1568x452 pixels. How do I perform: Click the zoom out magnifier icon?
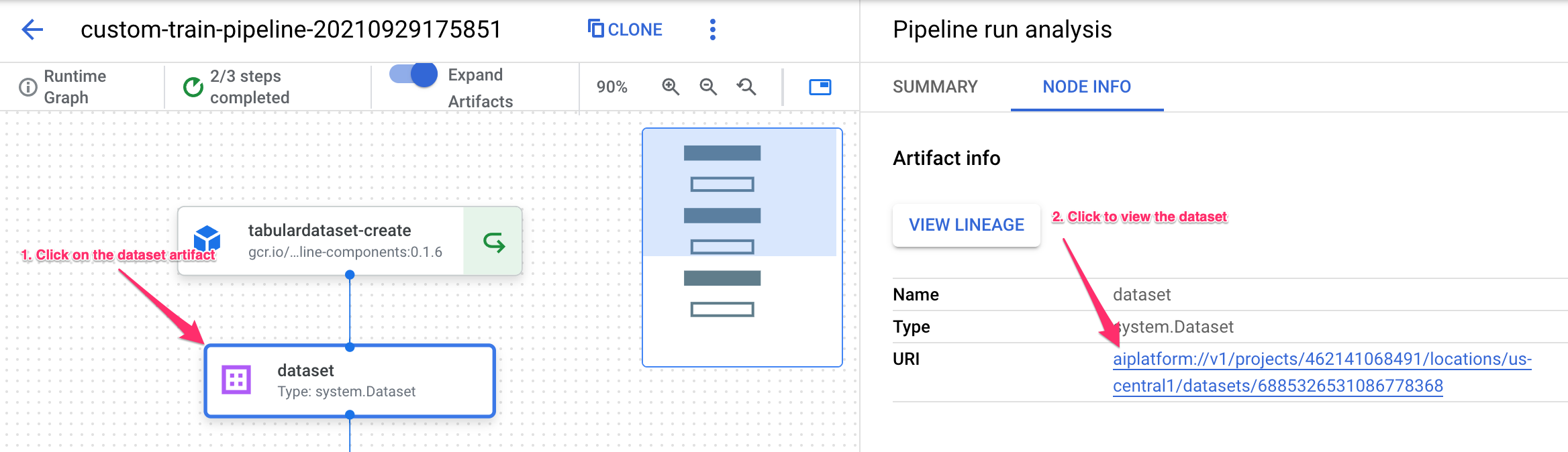coord(708,87)
